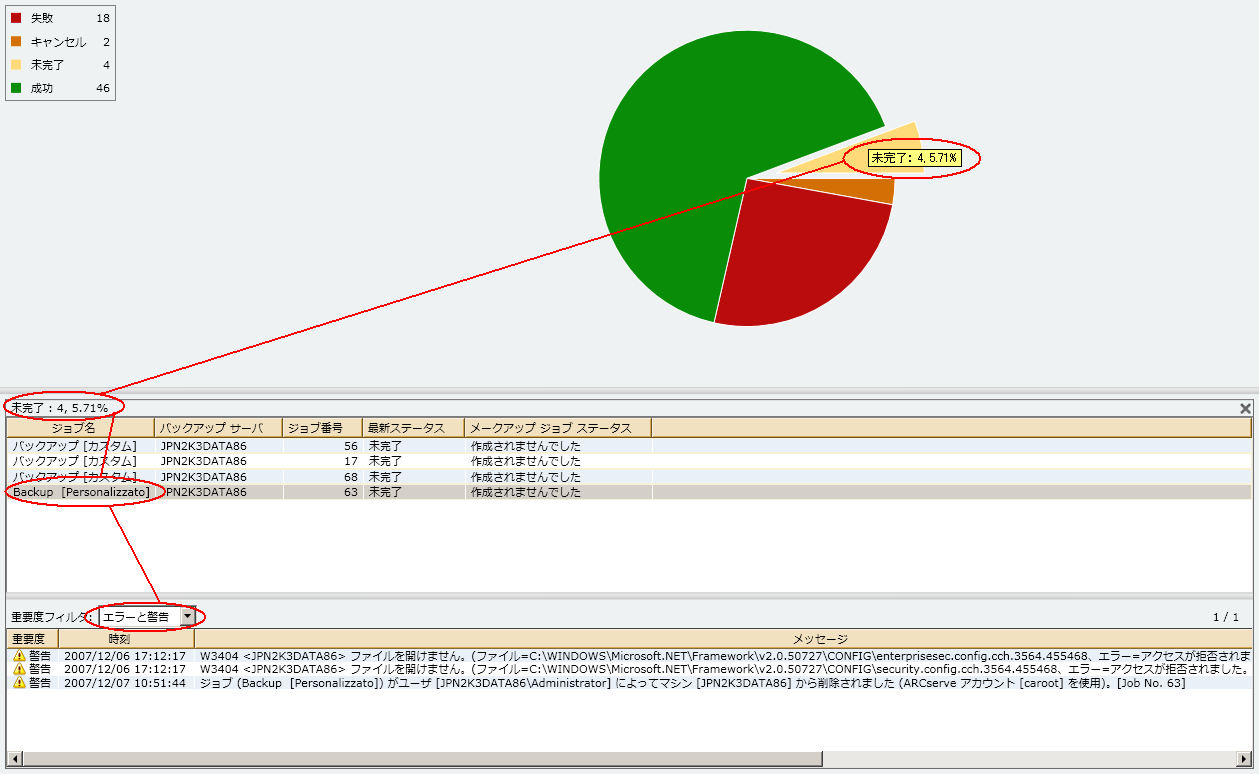Sort log by the 時刻 column header
The width and height of the screenshot is (1259, 774).
point(126,639)
